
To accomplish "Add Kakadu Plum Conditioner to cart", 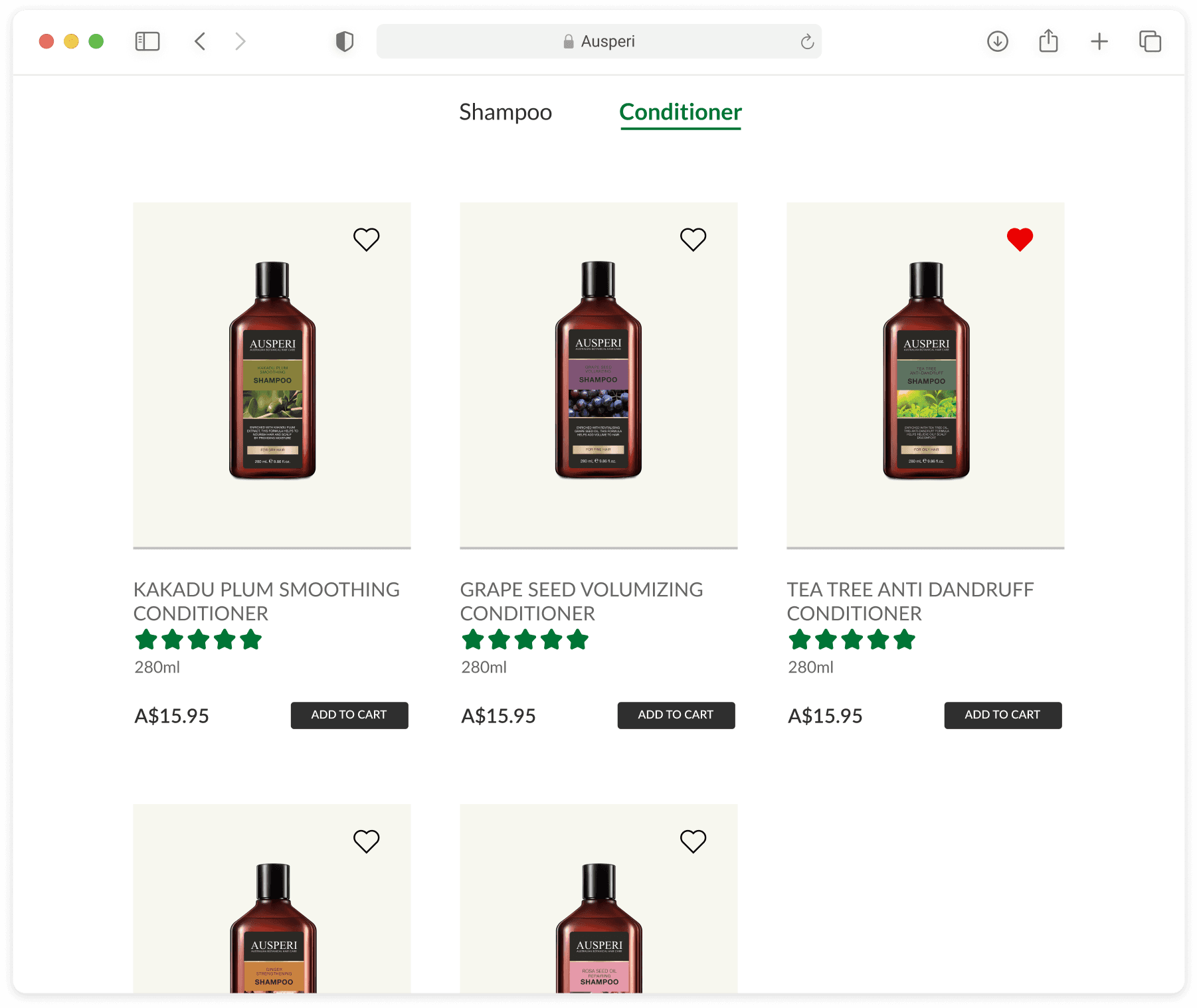I will pos(349,715).
